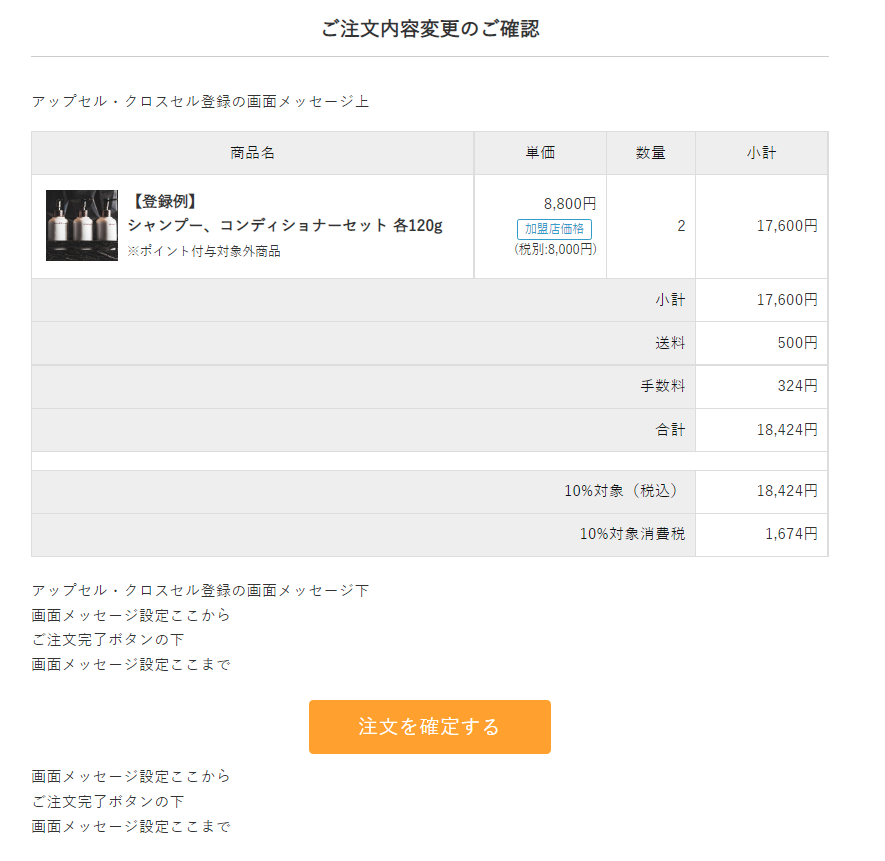
Task: Click the 単価 column header
Action: pyautogui.click(x=540, y=153)
